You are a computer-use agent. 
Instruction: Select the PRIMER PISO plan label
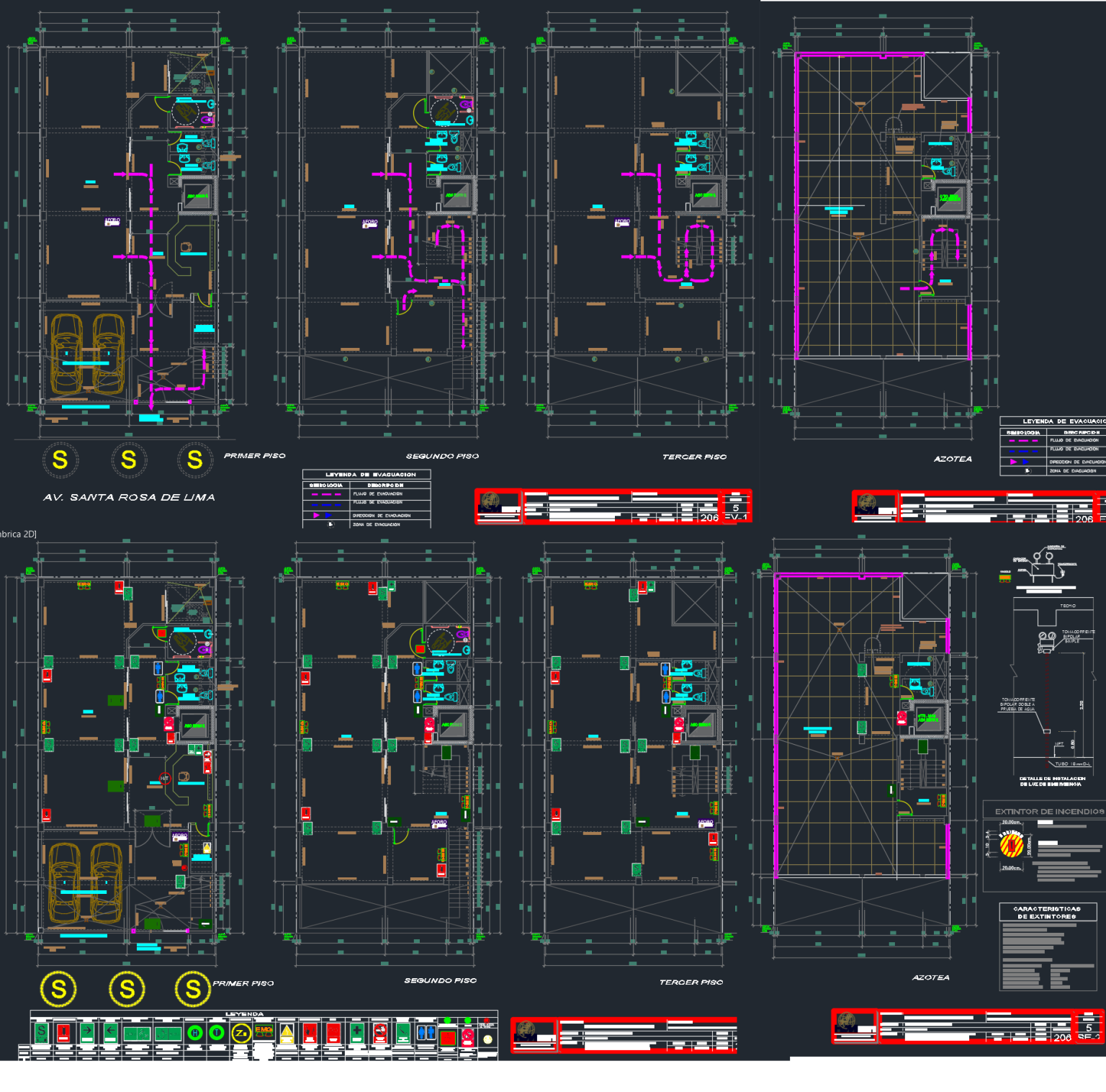pos(256,455)
